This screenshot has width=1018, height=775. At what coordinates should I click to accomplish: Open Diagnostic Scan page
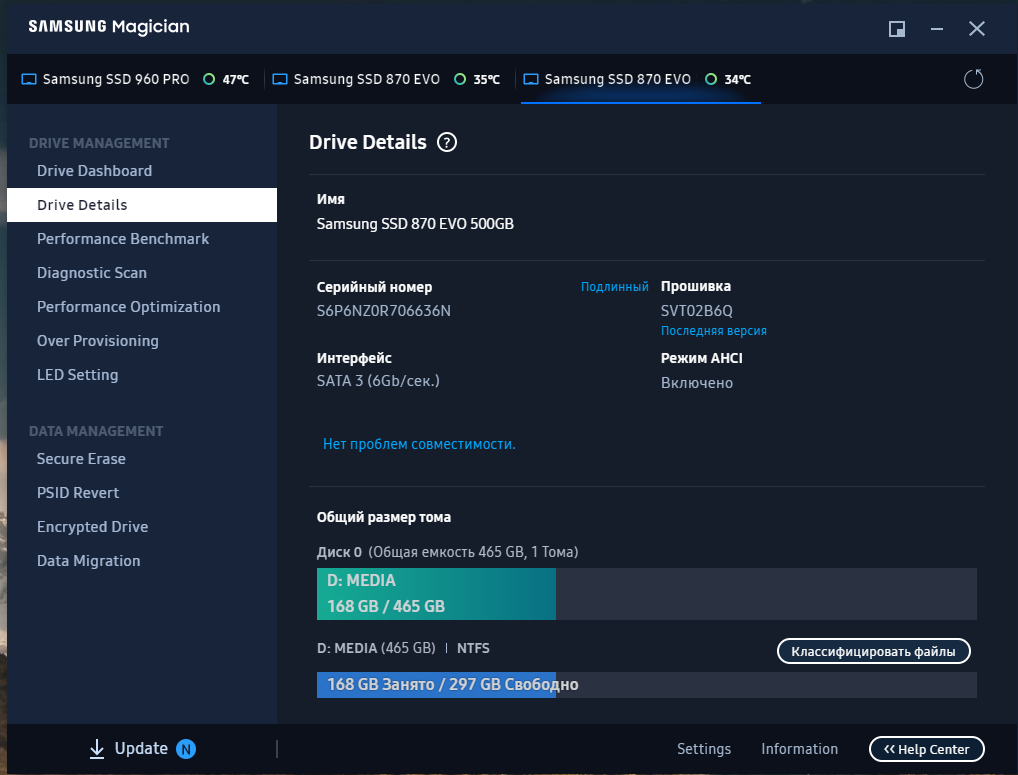(142, 273)
